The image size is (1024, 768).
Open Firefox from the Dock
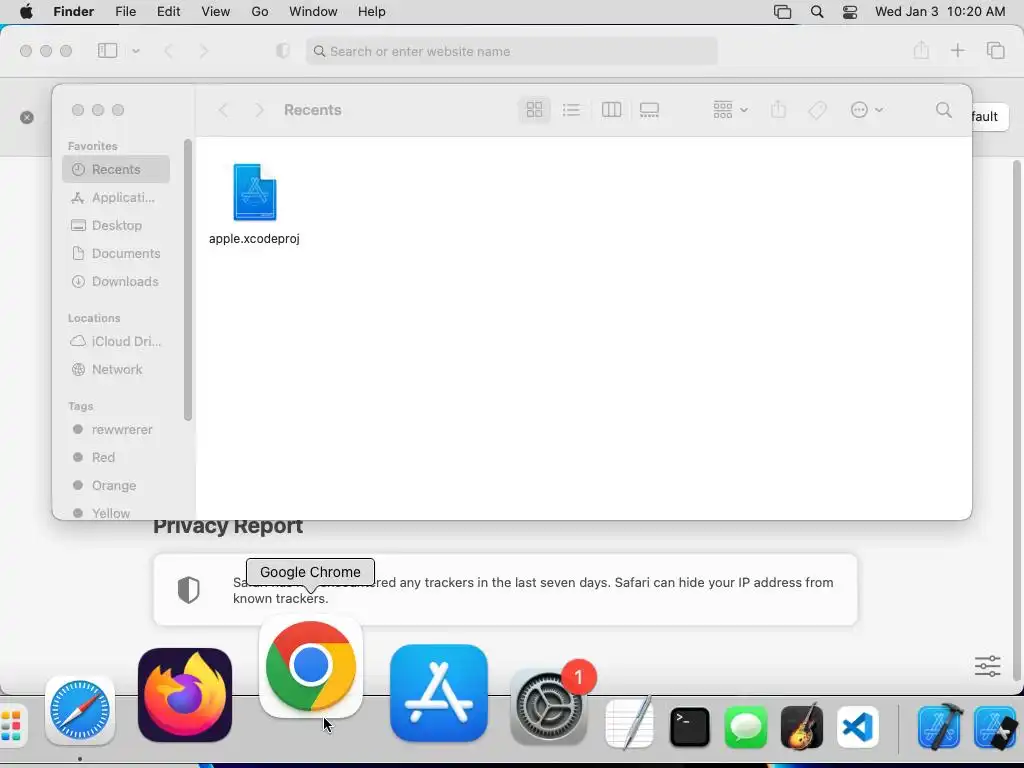185,695
